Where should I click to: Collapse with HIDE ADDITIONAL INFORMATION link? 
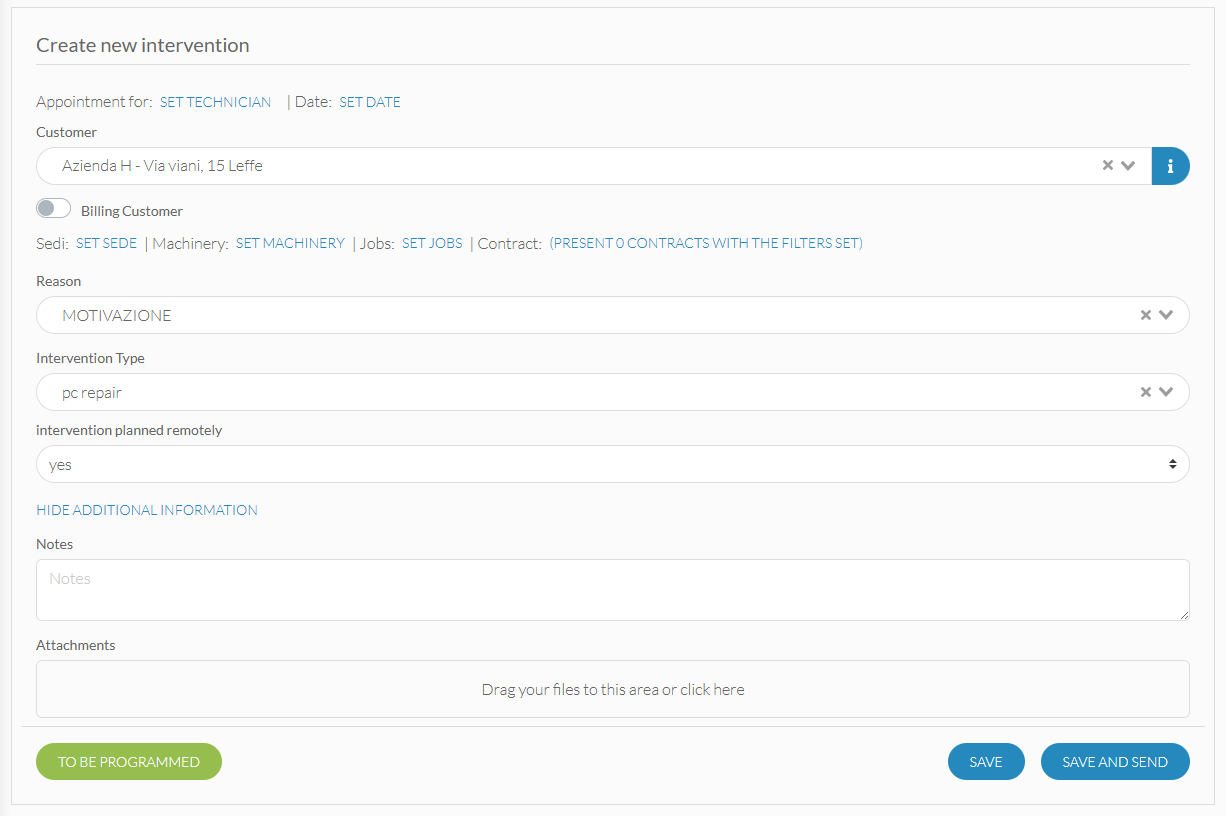[147, 510]
